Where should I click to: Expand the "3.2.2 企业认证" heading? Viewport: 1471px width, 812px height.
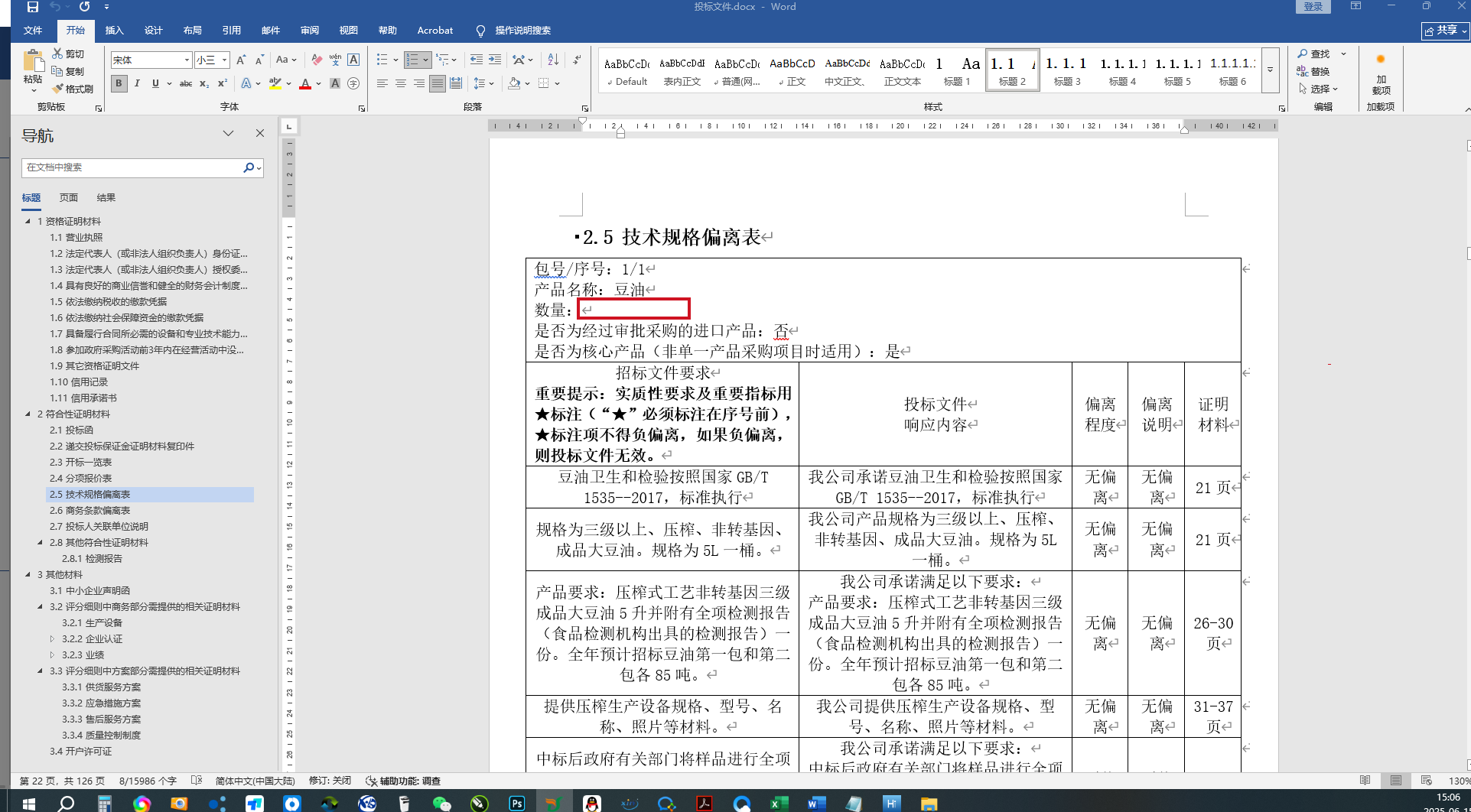pyautogui.click(x=53, y=639)
